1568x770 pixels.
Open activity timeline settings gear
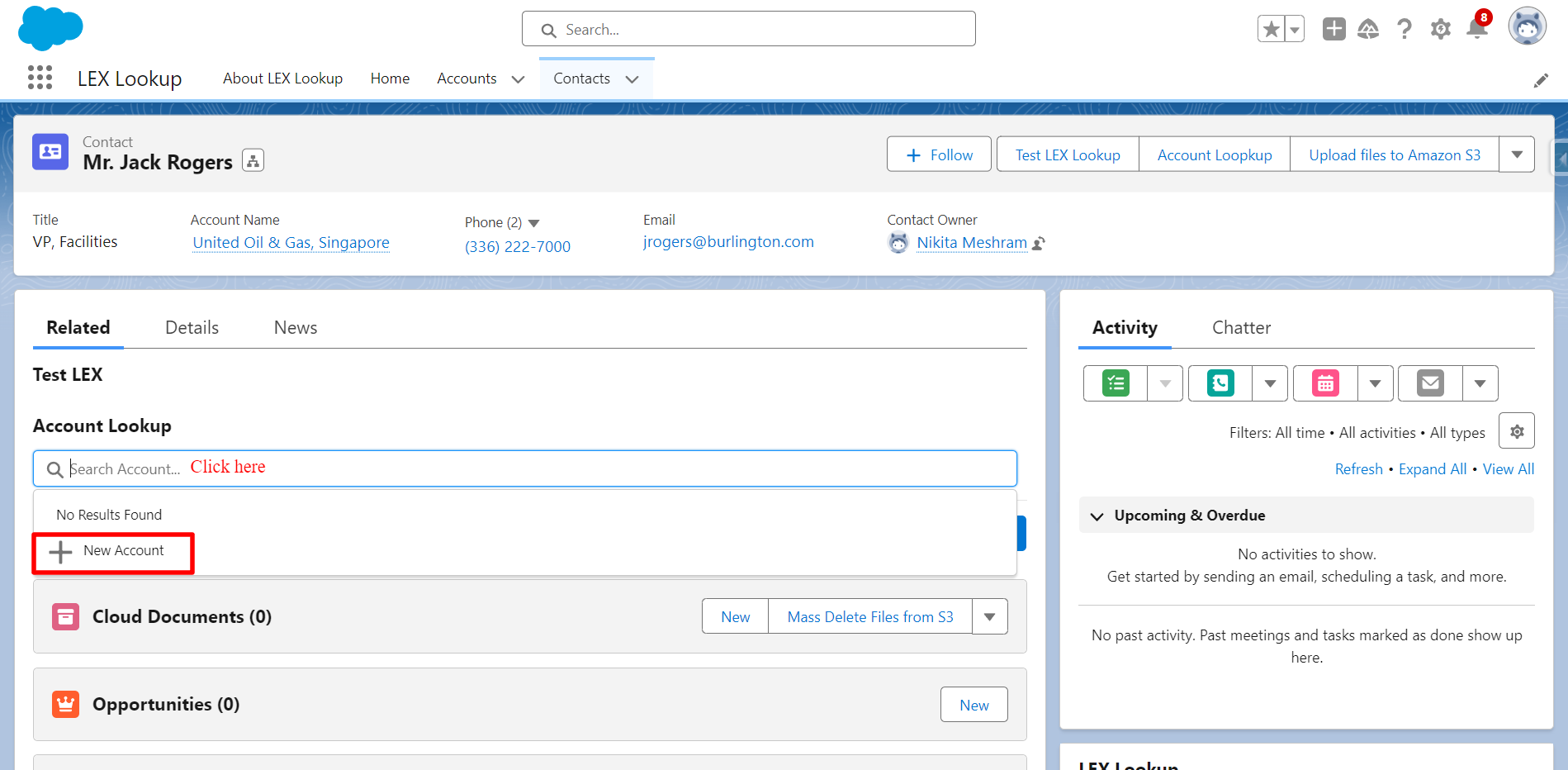[1517, 431]
